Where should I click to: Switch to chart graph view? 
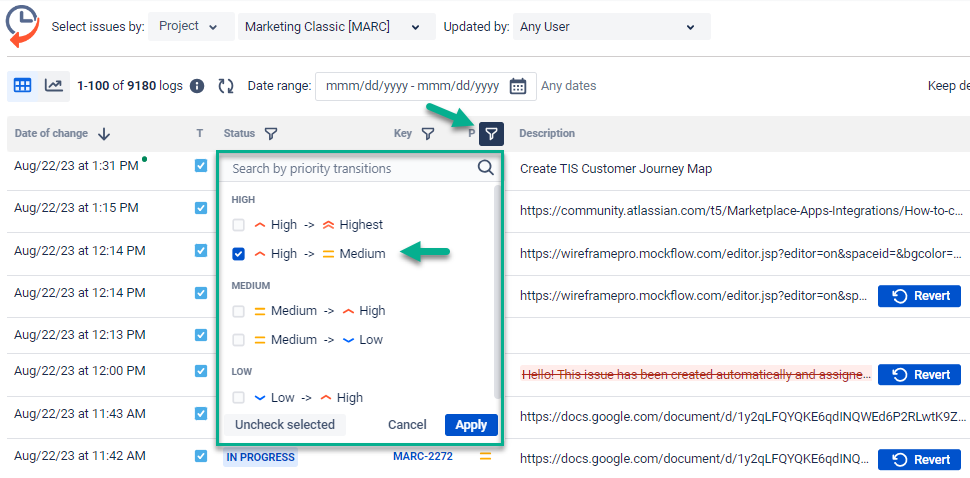coord(54,85)
